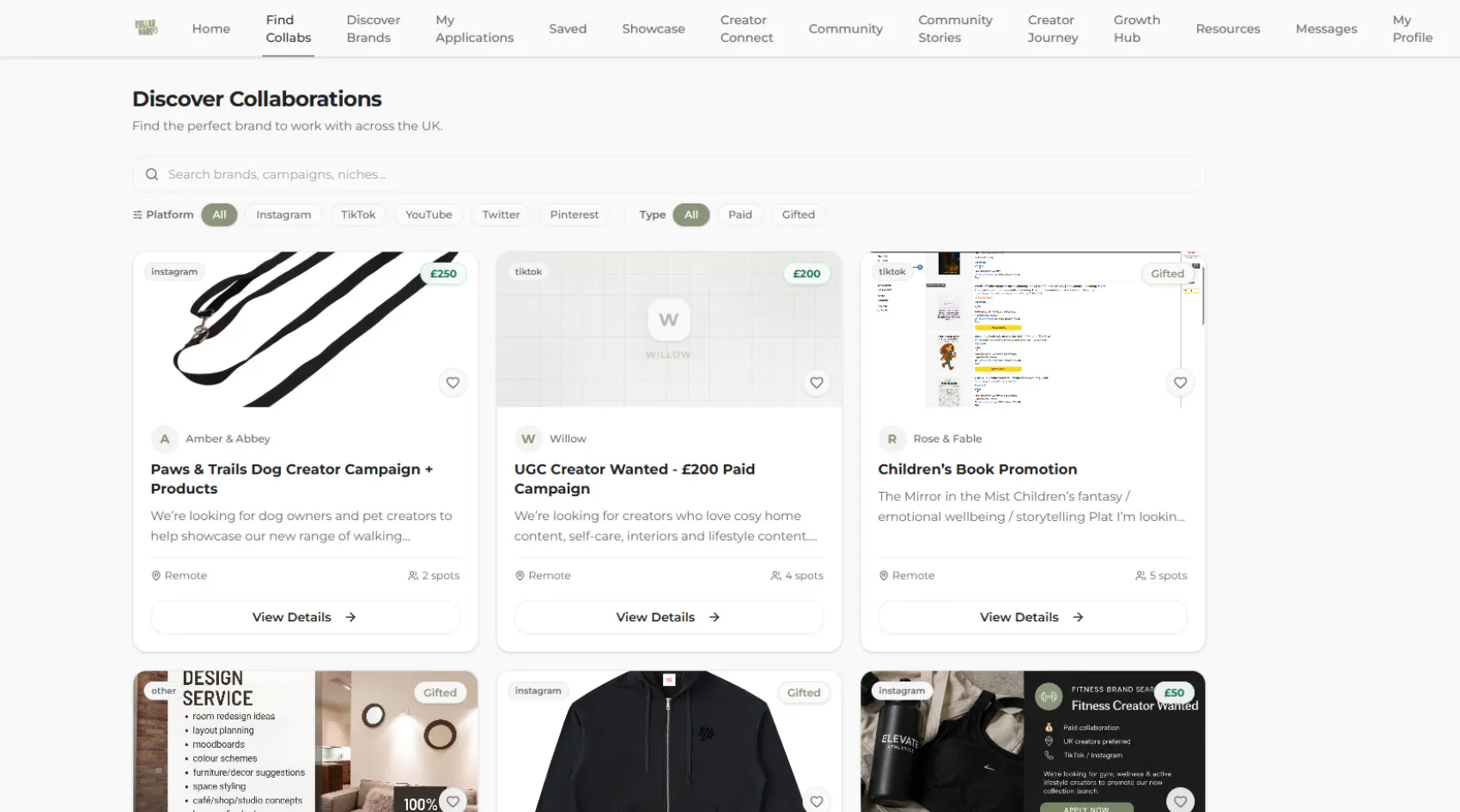This screenshot has height=812, width=1460.
Task: Save the Paws & Trails campaign with heart icon
Action: (453, 383)
